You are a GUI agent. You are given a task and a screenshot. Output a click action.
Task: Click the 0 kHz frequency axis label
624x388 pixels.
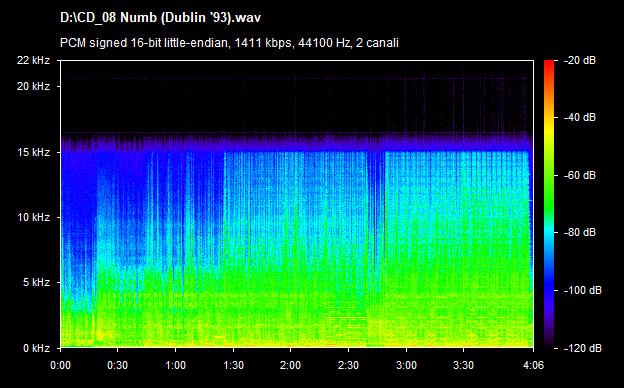[x=36, y=349]
